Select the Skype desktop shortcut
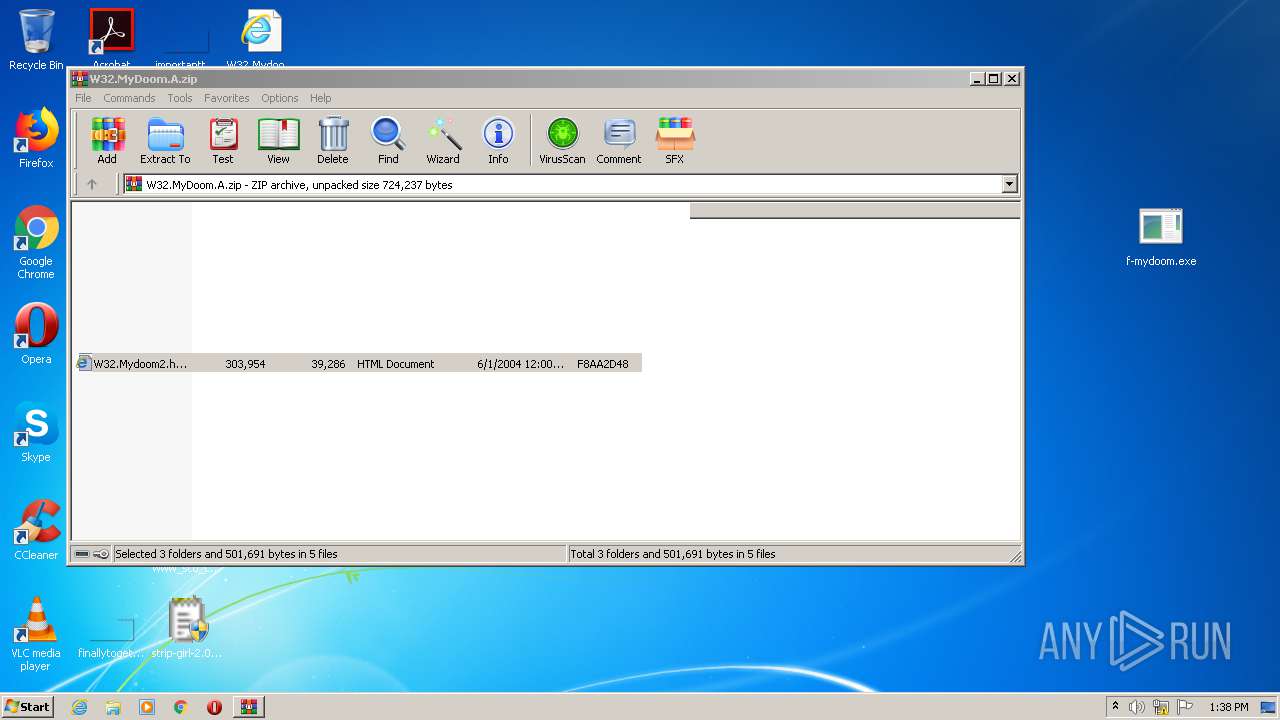 (x=36, y=432)
